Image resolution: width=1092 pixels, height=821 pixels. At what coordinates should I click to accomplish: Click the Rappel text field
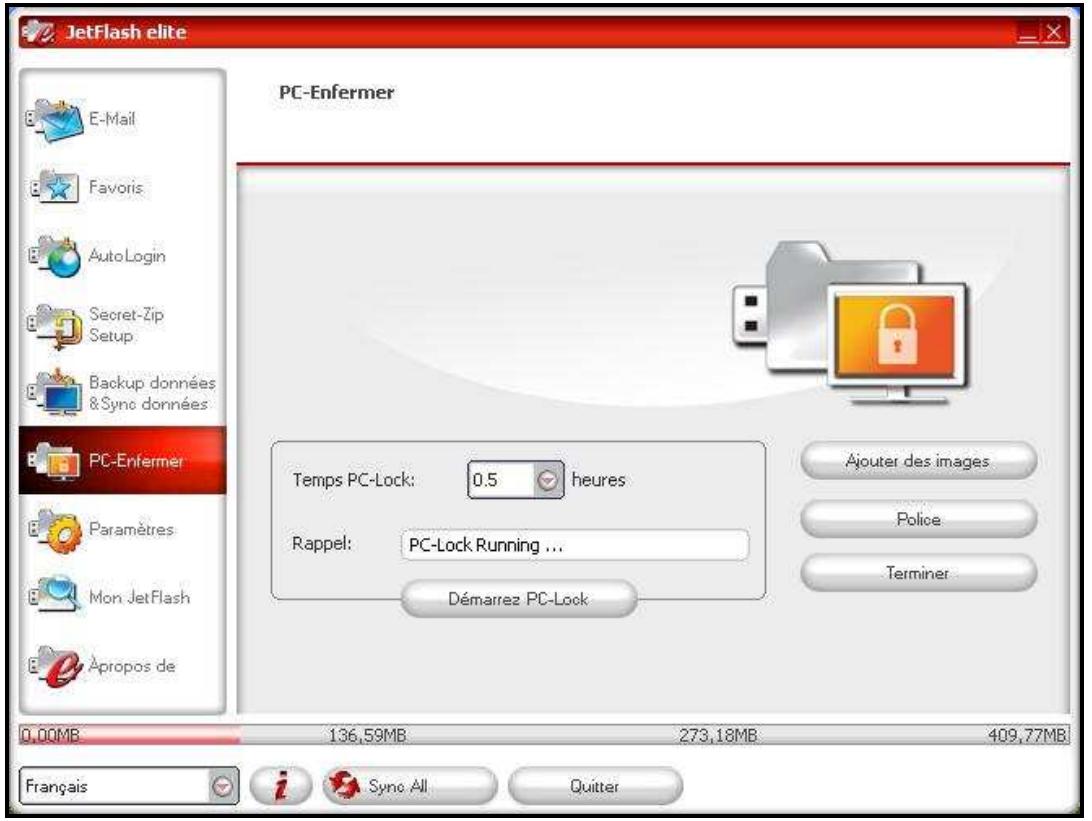[x=575, y=545]
